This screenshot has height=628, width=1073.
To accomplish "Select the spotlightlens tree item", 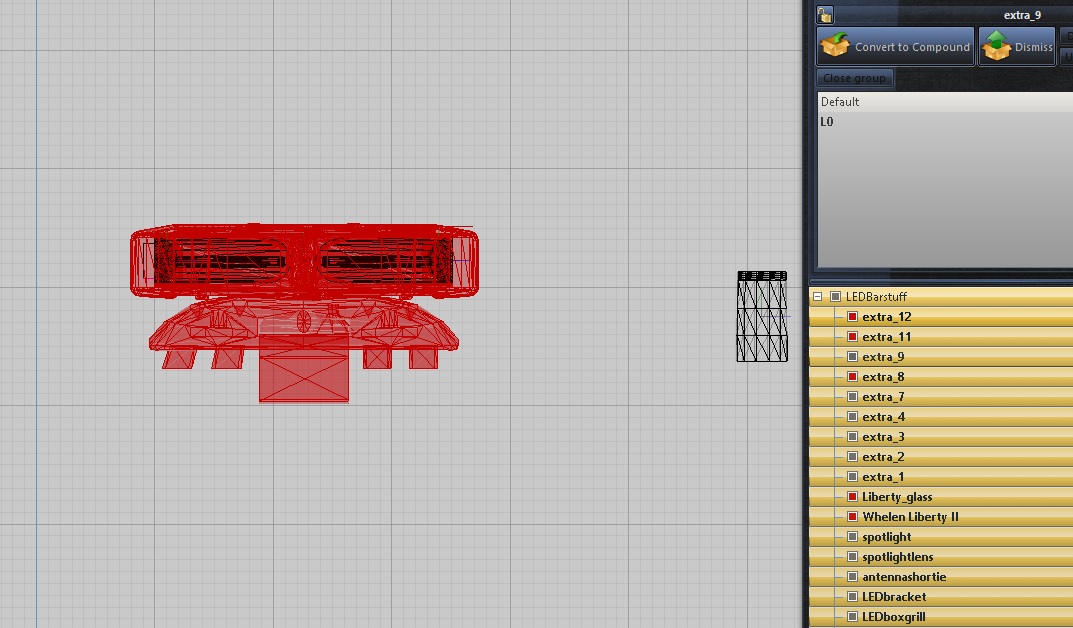I will pos(897,557).
